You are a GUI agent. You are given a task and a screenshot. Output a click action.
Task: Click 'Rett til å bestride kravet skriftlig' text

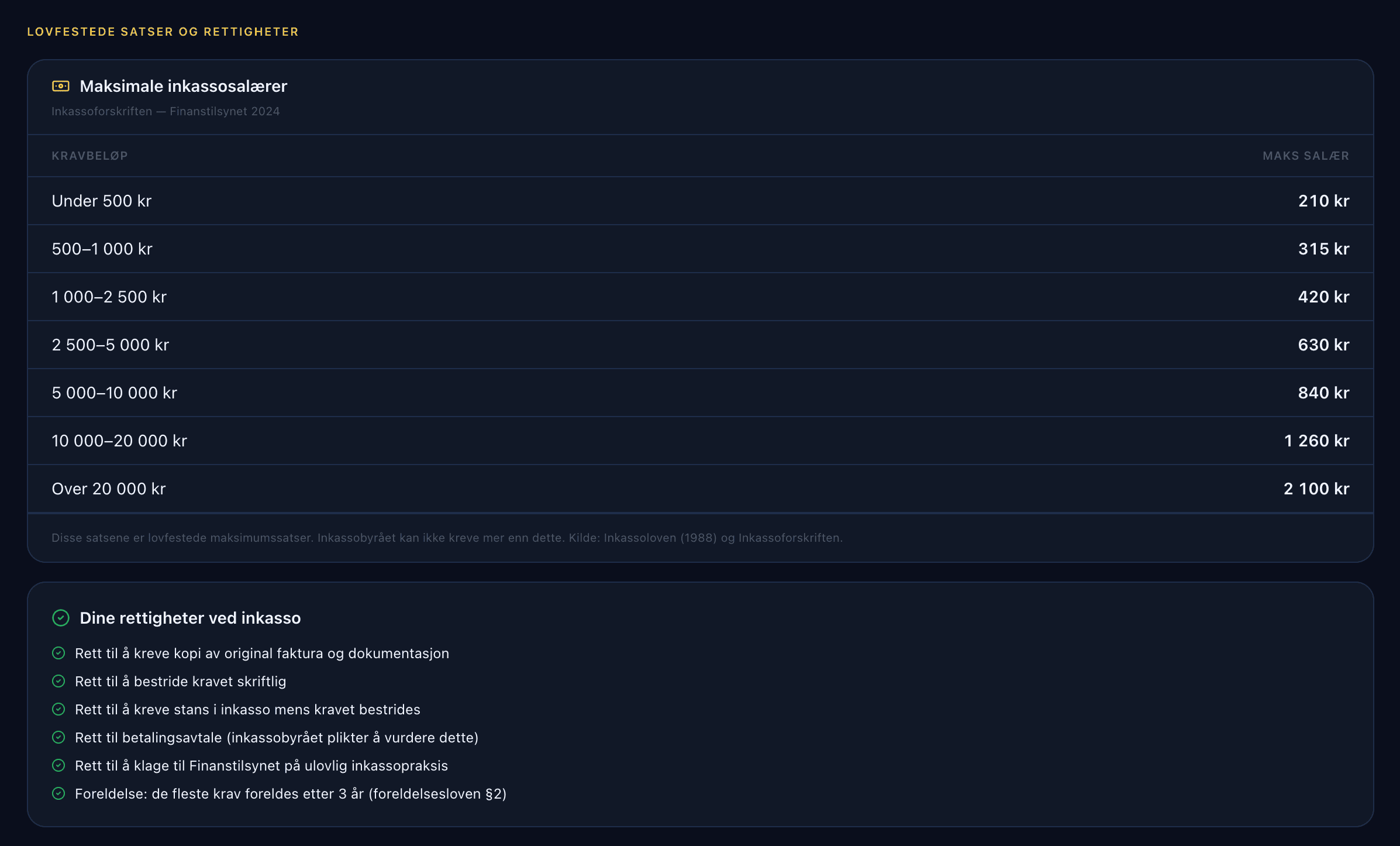point(181,682)
